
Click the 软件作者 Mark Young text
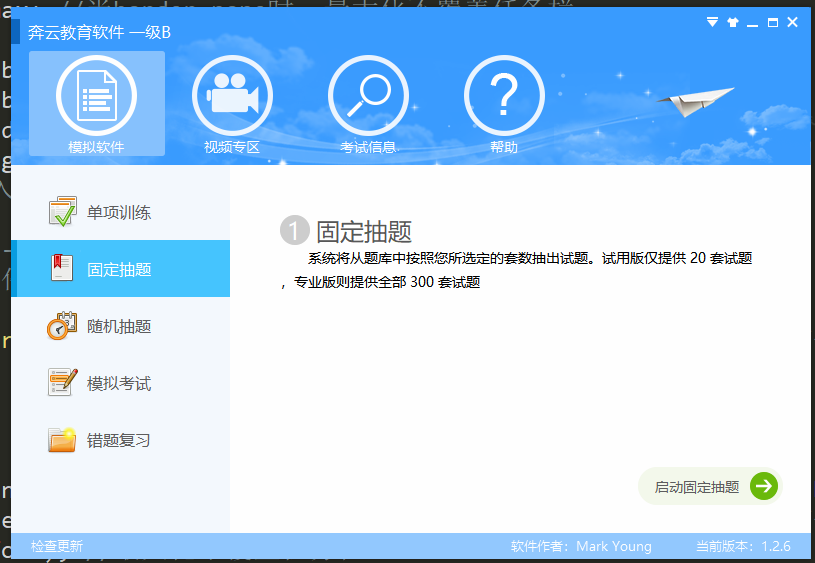581,546
